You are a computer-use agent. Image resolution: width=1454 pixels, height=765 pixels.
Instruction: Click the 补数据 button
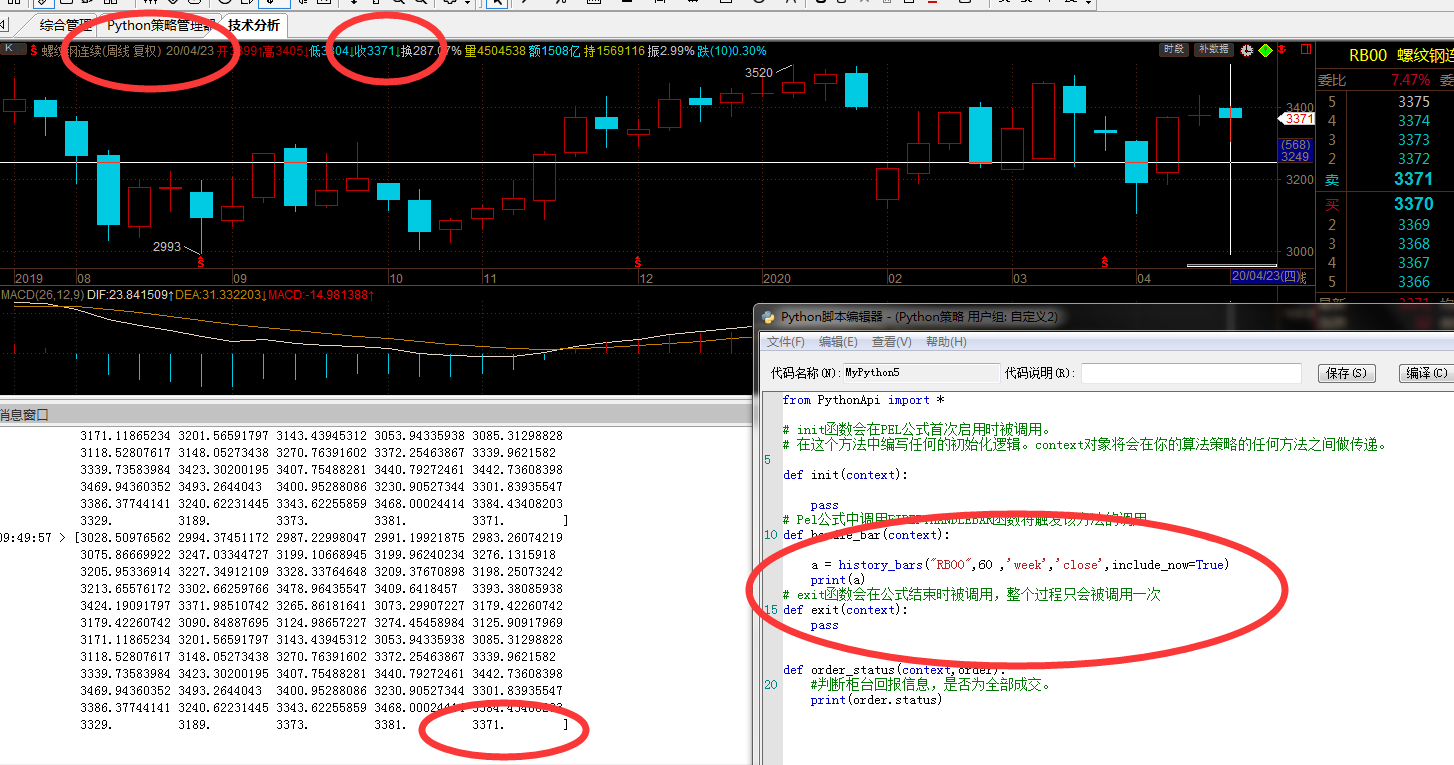1212,50
